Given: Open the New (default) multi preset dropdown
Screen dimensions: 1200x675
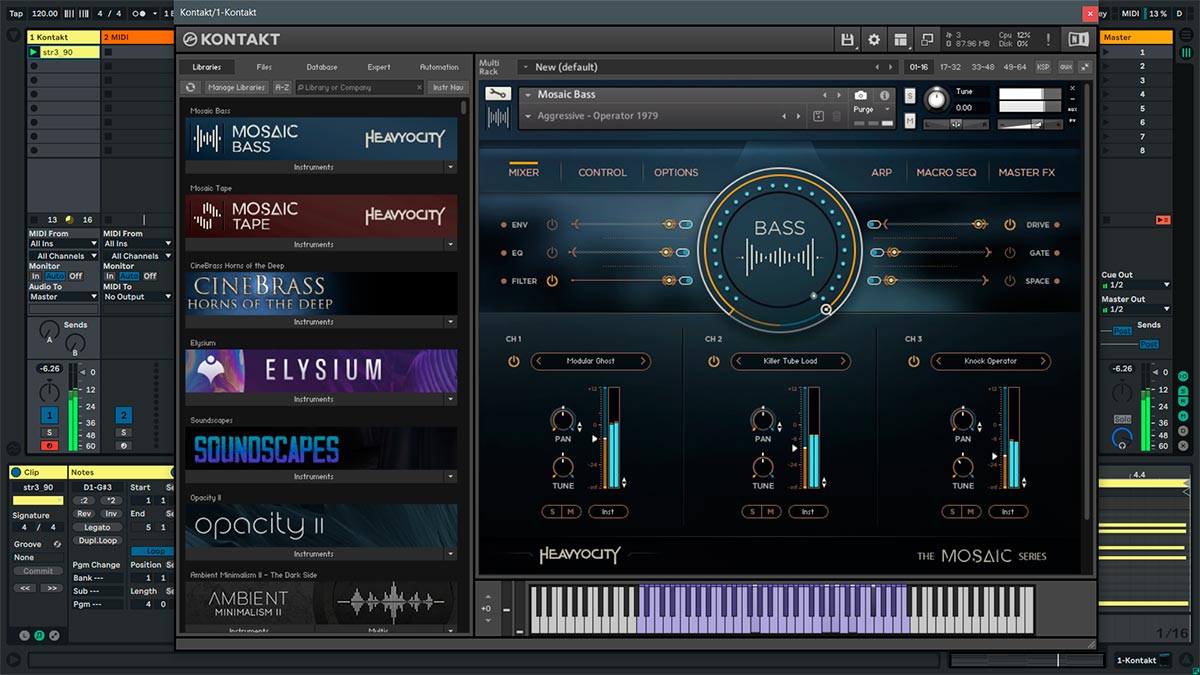Looking at the screenshot, I should 526,67.
